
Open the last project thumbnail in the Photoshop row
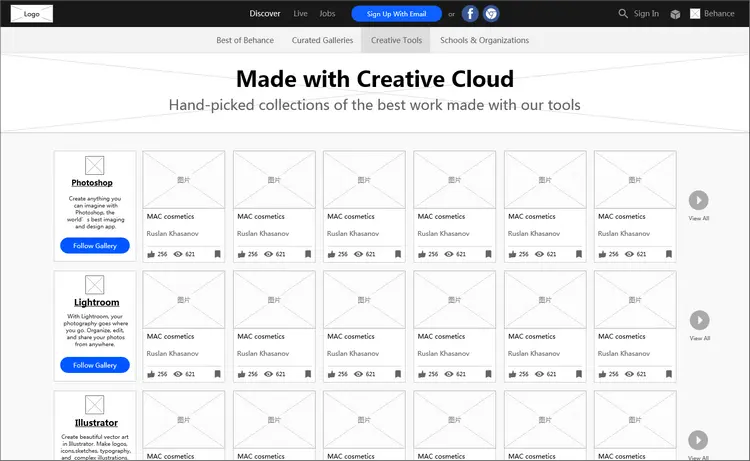[635, 180]
